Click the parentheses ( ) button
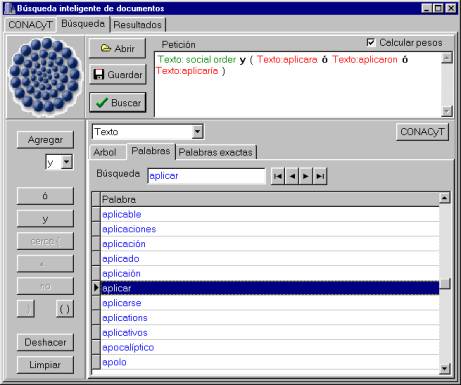 [x=65, y=309]
